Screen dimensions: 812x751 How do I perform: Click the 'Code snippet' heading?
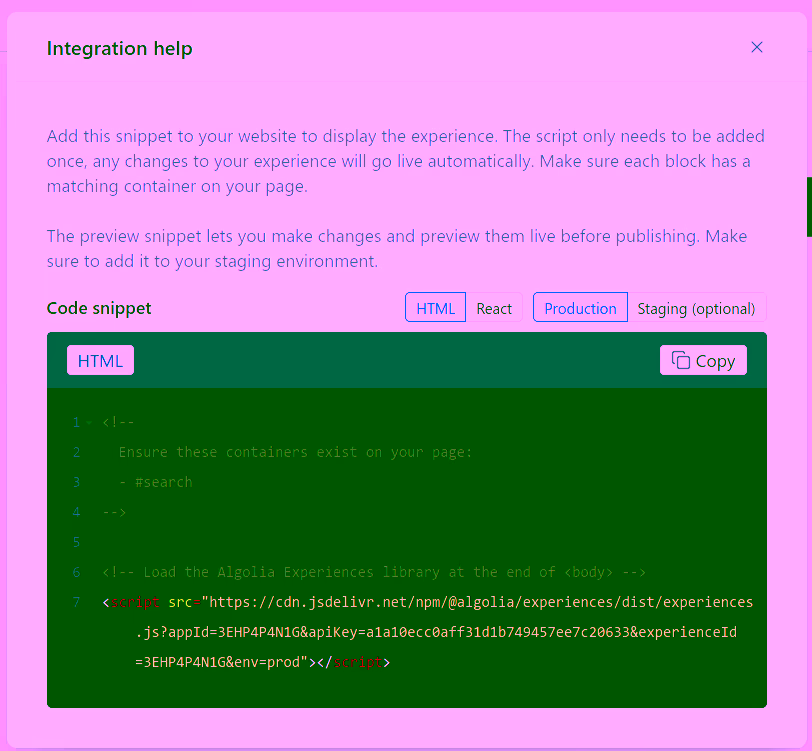pos(99,308)
